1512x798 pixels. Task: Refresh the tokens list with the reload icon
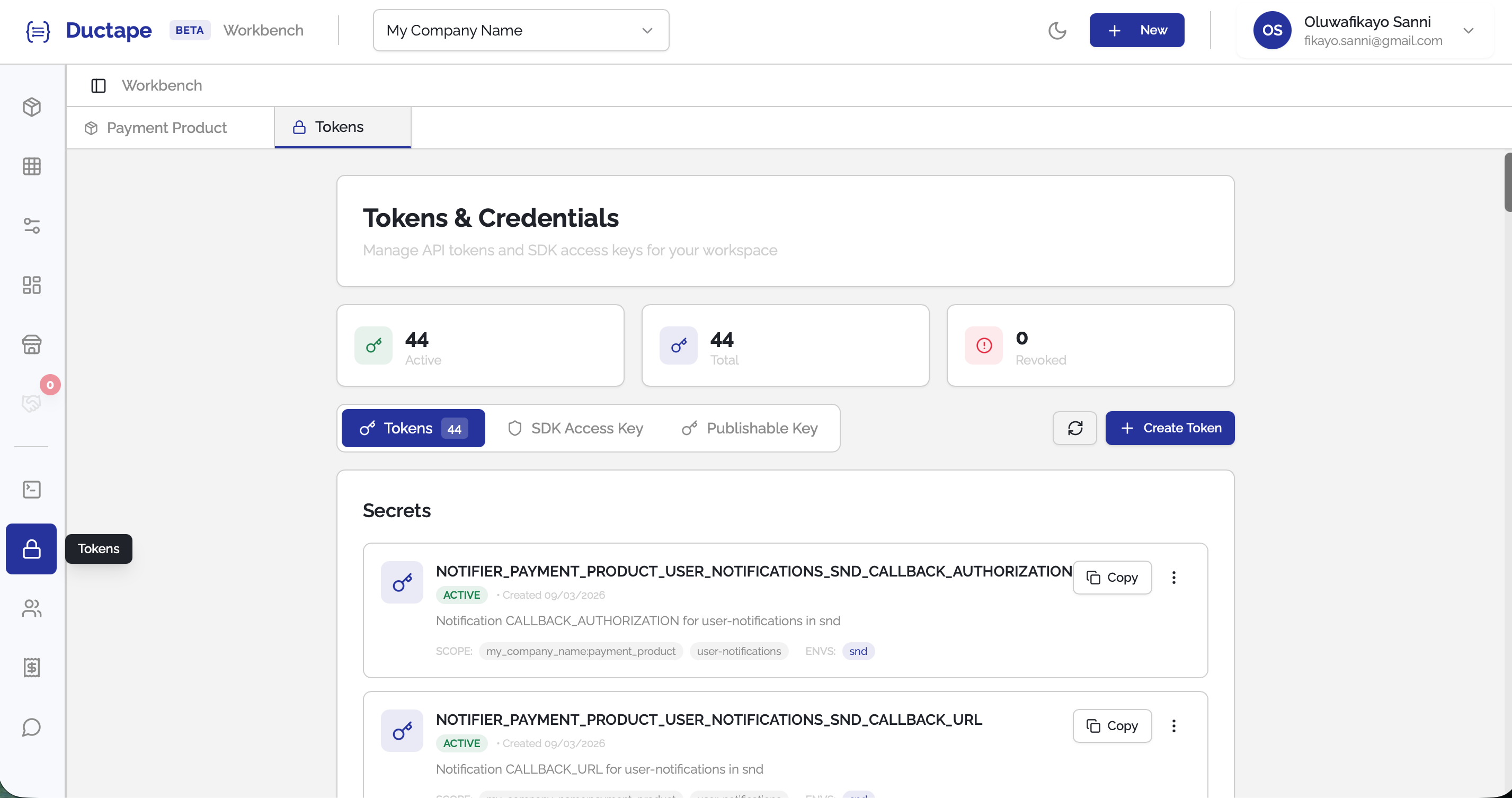tap(1074, 428)
